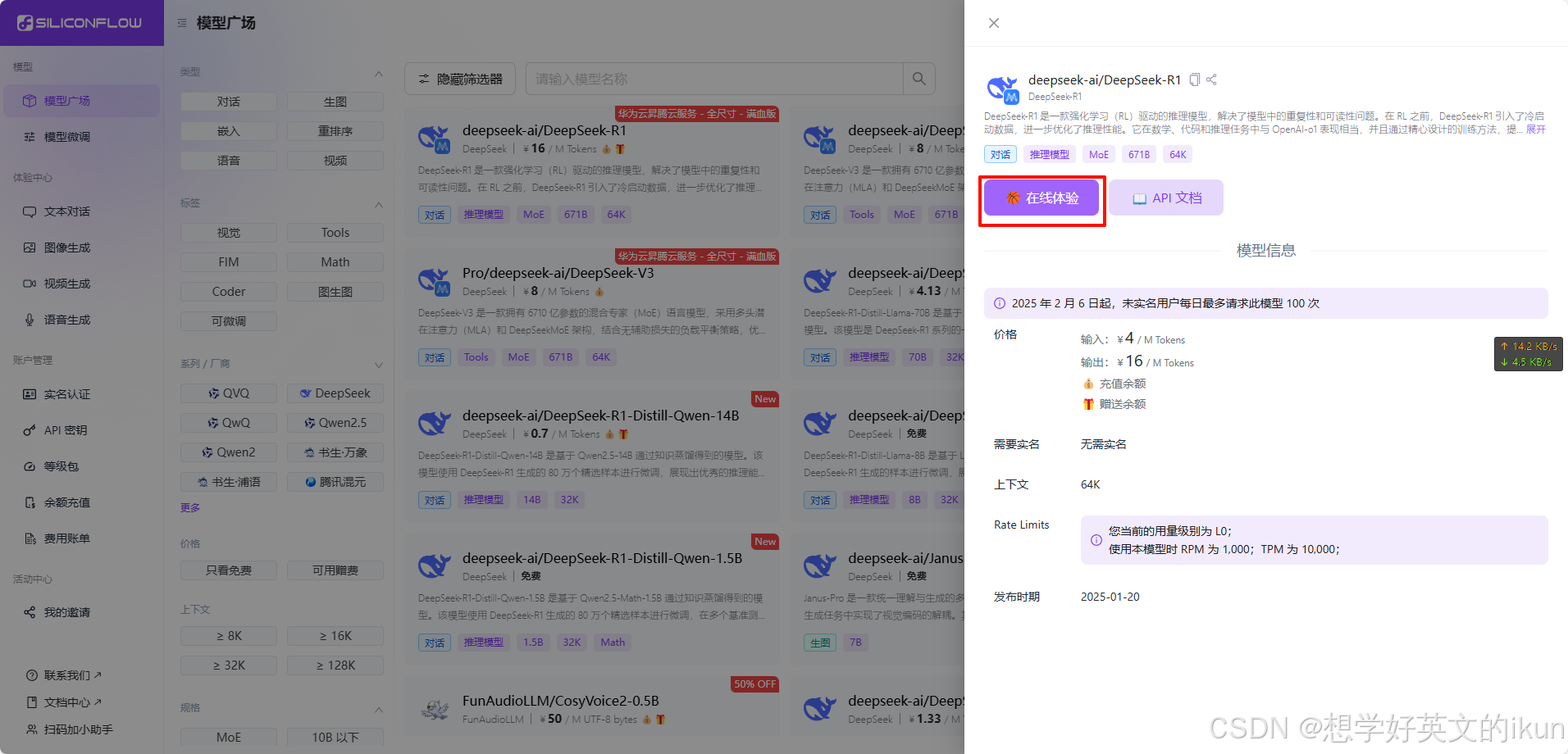Expand the 系列 / 厂商 filter section
1568x754 pixels.
tap(379, 365)
